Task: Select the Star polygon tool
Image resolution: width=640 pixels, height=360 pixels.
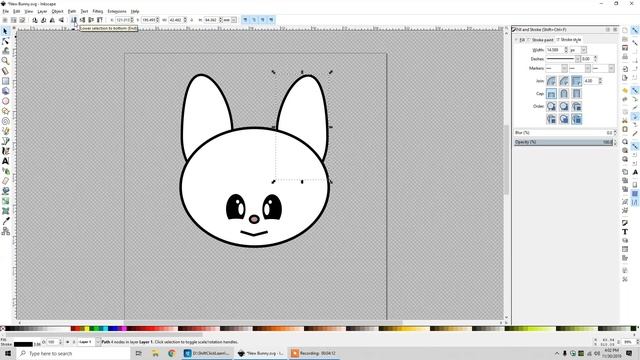Action: coord(5,111)
